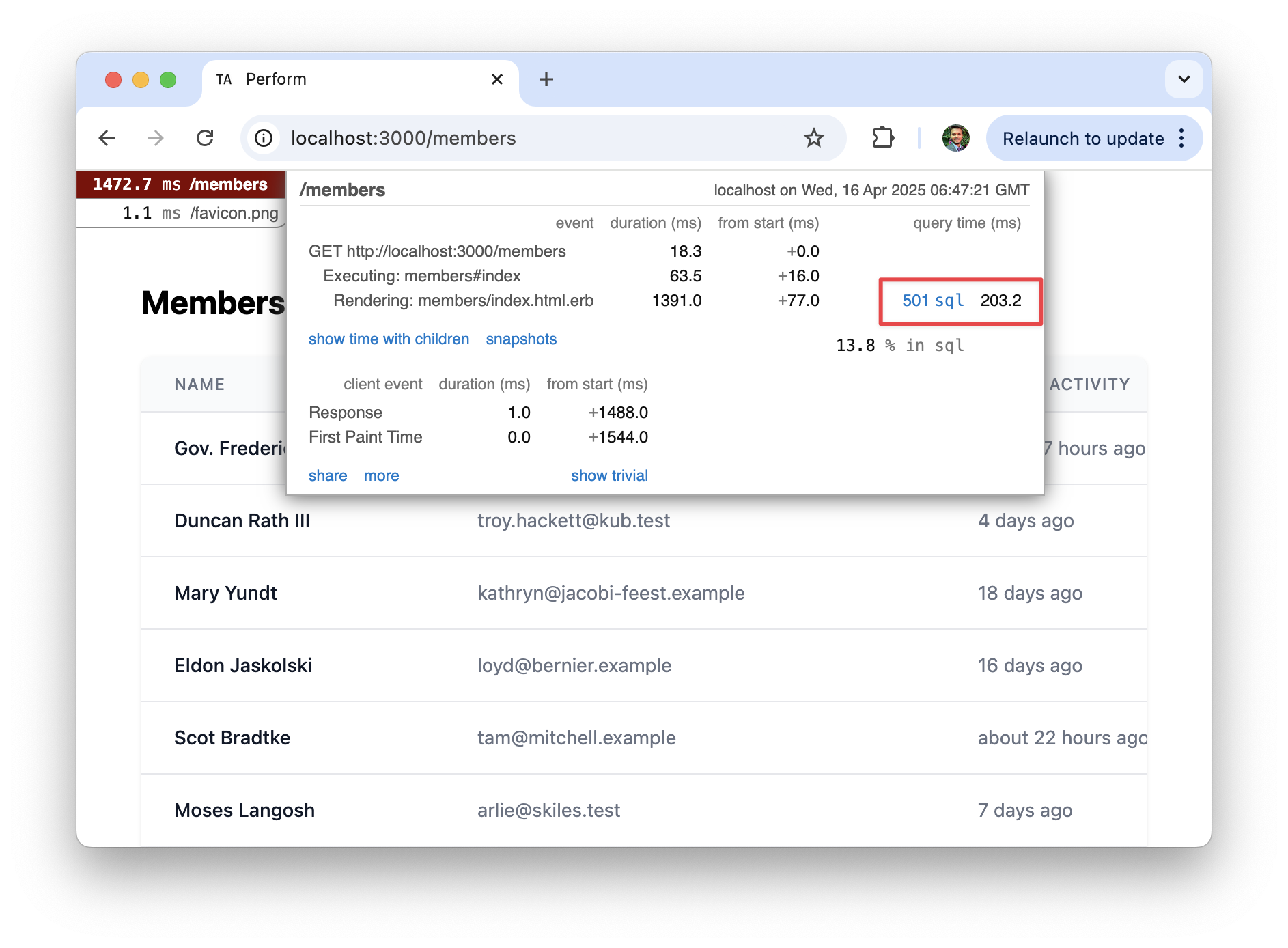The height and width of the screenshot is (948, 1288).
Task: Reveal hidden rows via show trivial
Action: (x=608, y=475)
